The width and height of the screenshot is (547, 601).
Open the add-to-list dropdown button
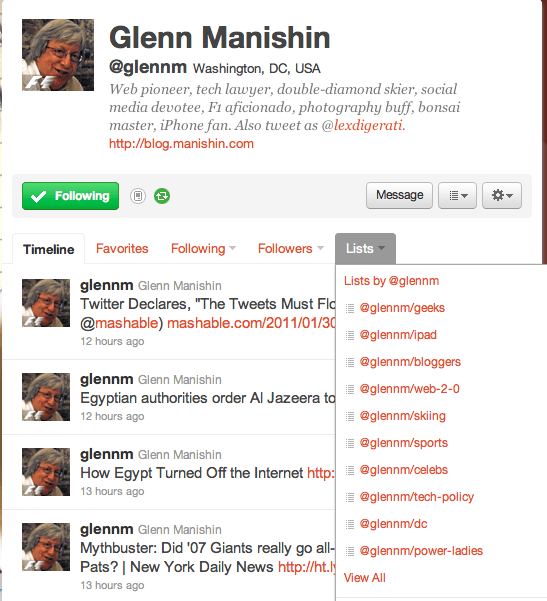tap(457, 195)
